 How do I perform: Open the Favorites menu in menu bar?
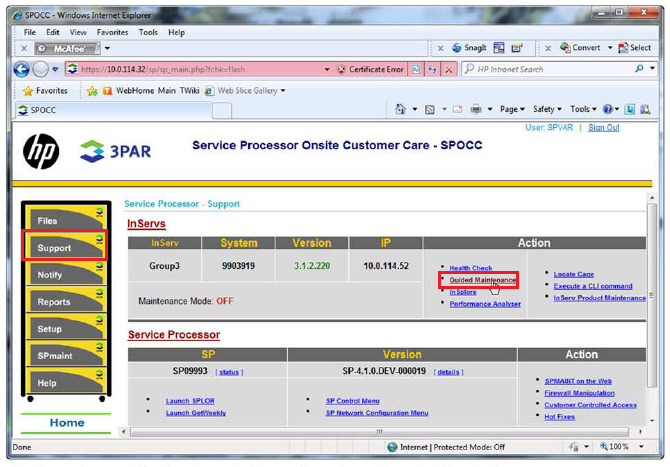112,32
